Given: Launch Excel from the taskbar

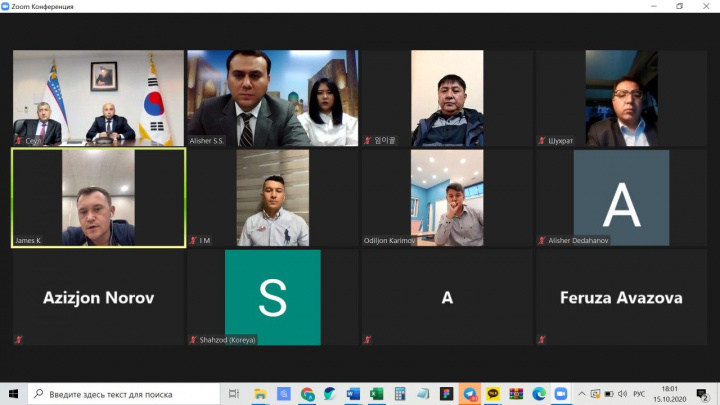Looking at the screenshot, I should click(376, 394).
